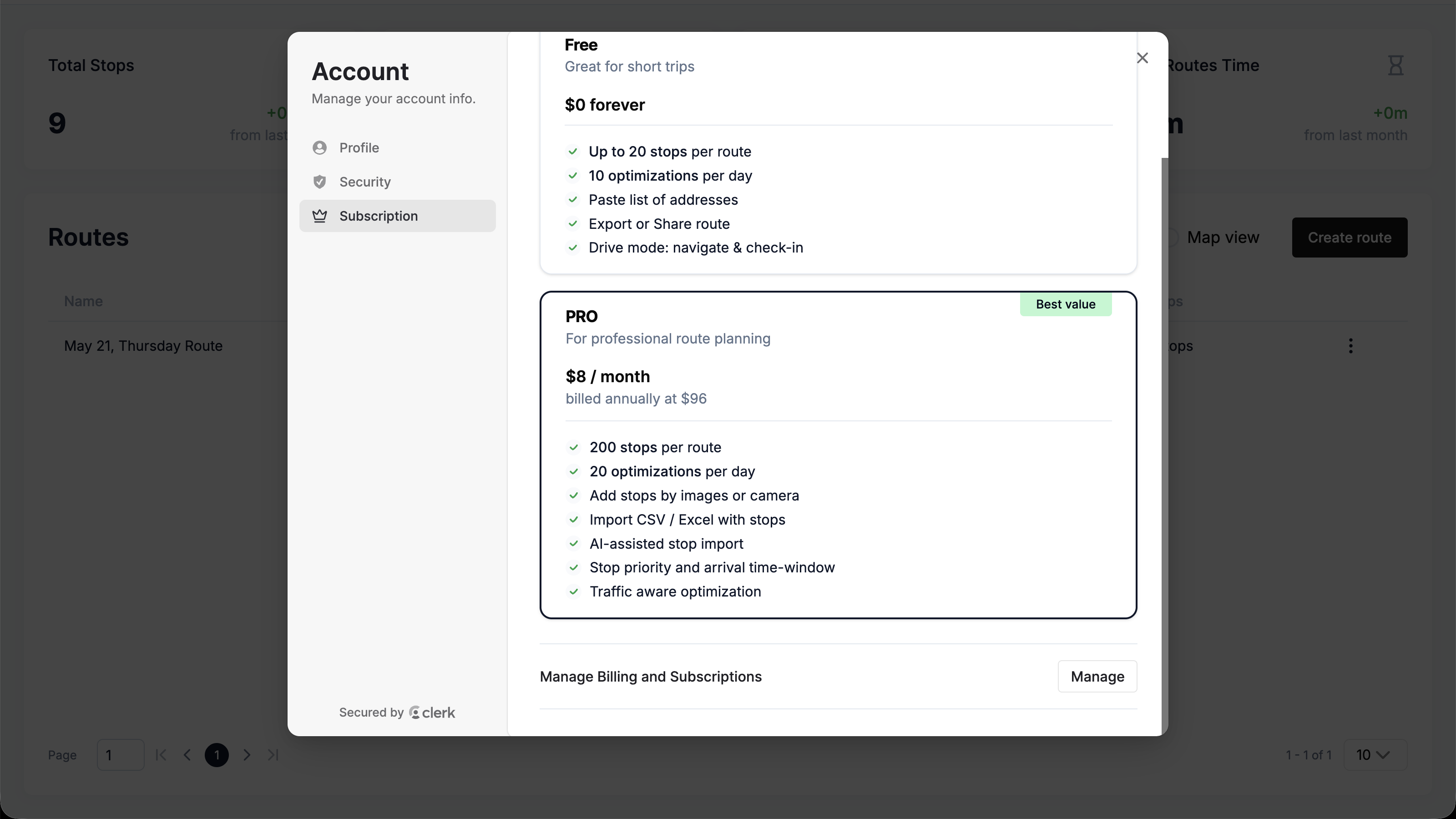Click the Page number input field
This screenshot has width=1456, height=819.
pyautogui.click(x=121, y=755)
